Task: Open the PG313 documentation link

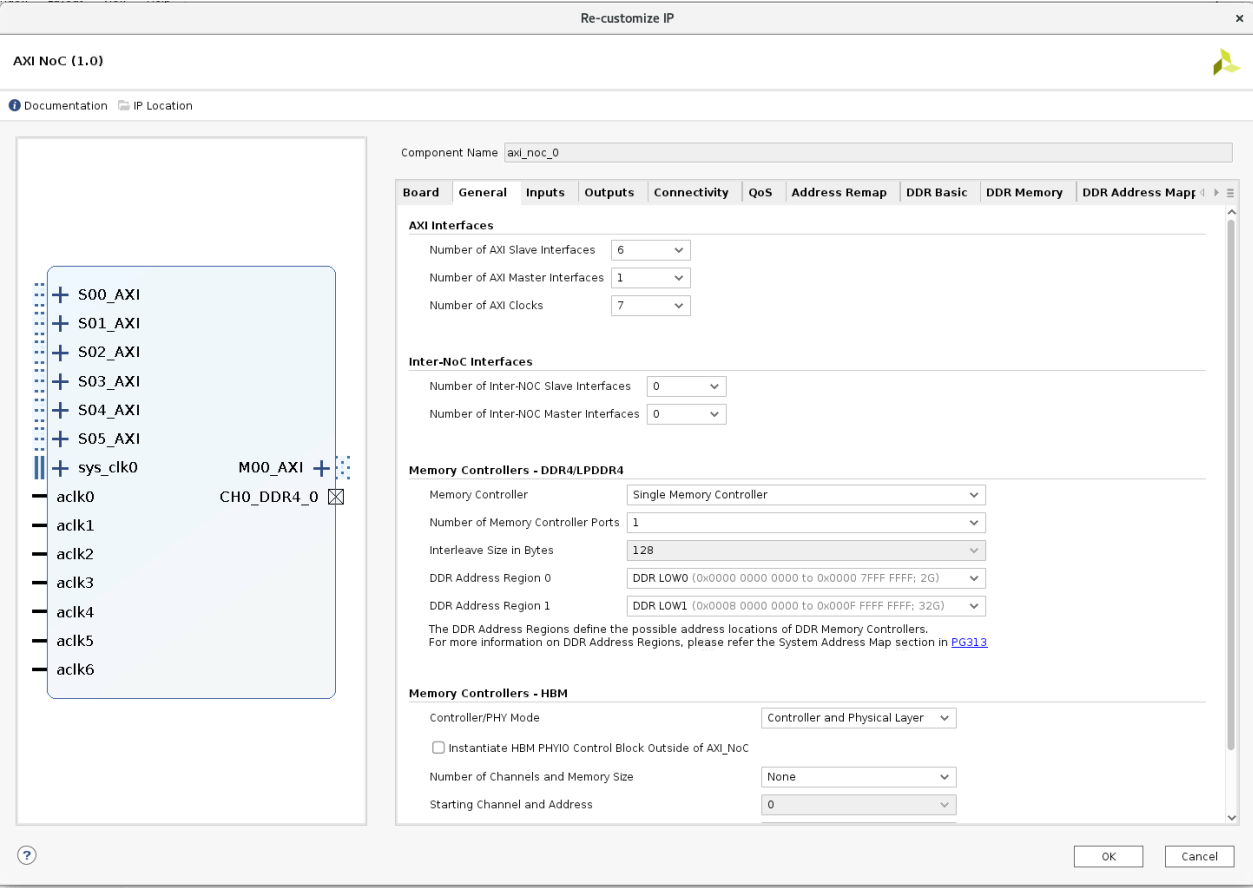Action: (969, 643)
